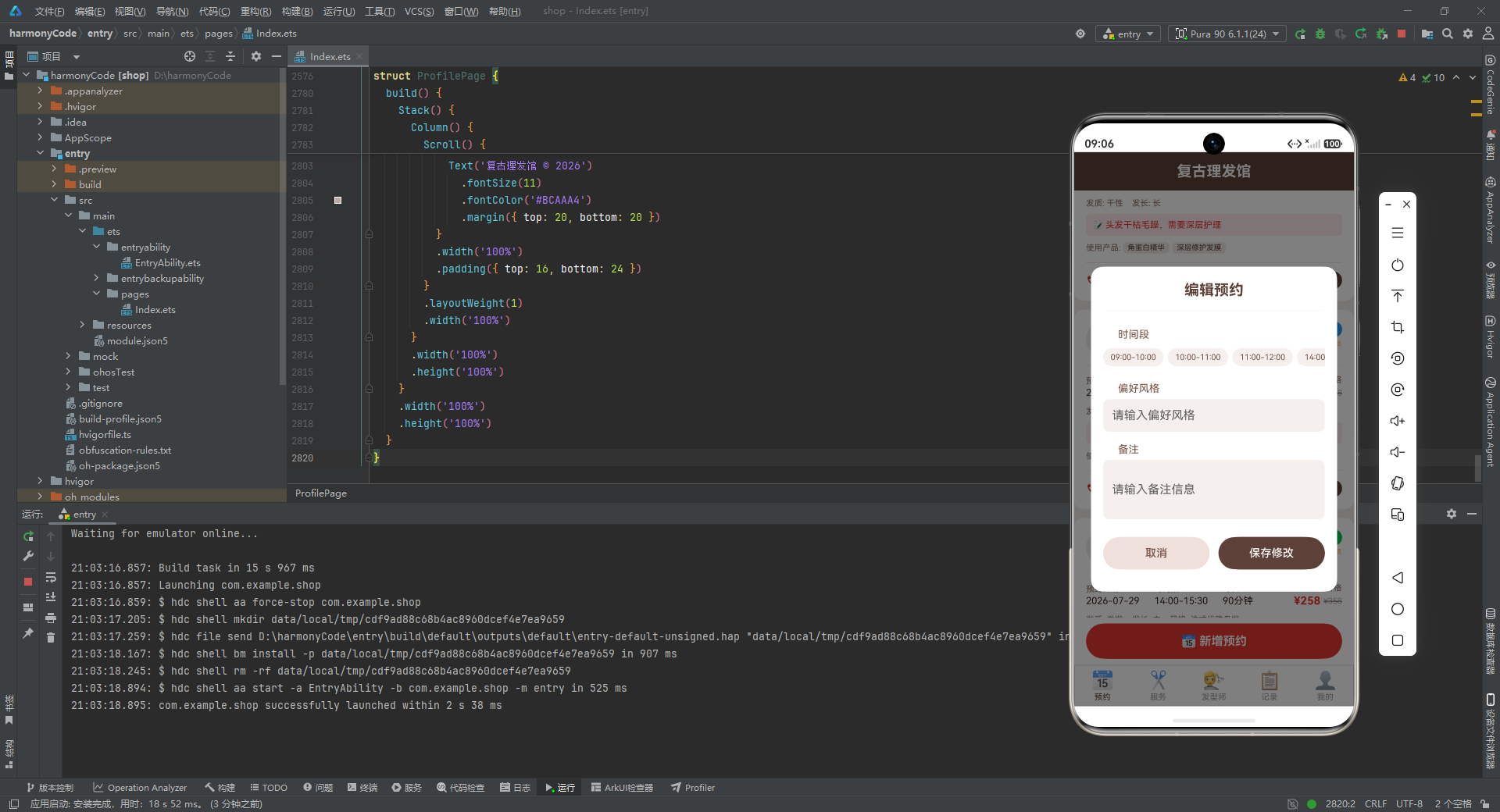Viewport: 1500px width, 812px height.
Task: Tap the emulator recent apps square button
Action: pyautogui.click(x=1398, y=640)
